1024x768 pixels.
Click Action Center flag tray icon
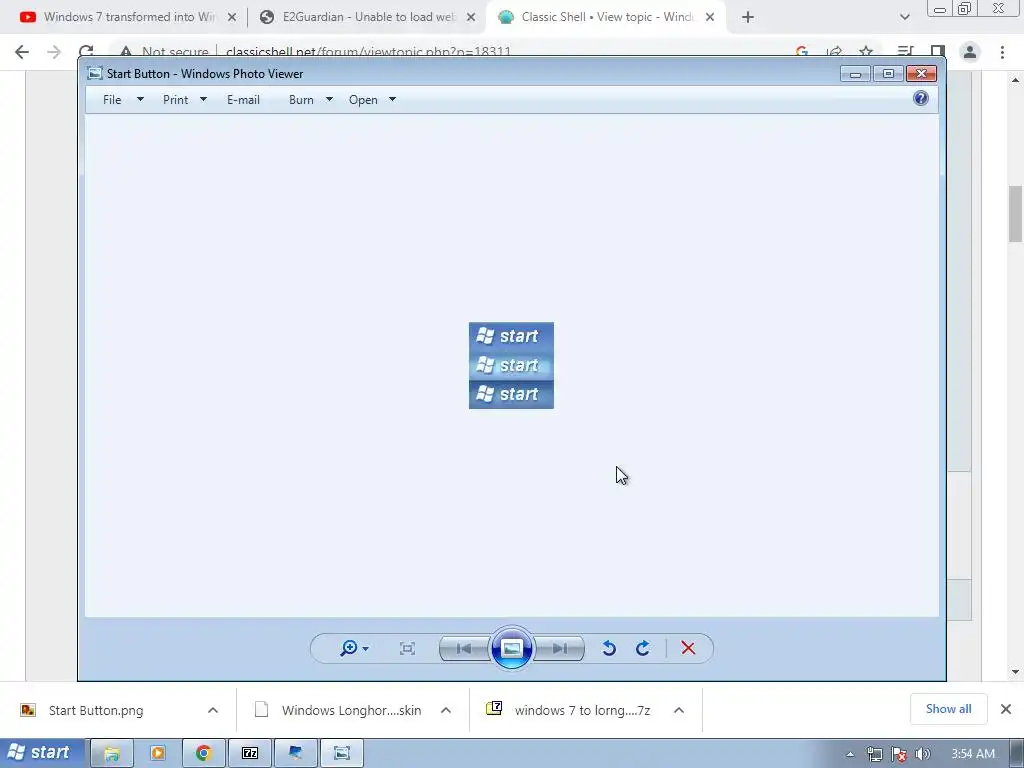click(x=899, y=754)
